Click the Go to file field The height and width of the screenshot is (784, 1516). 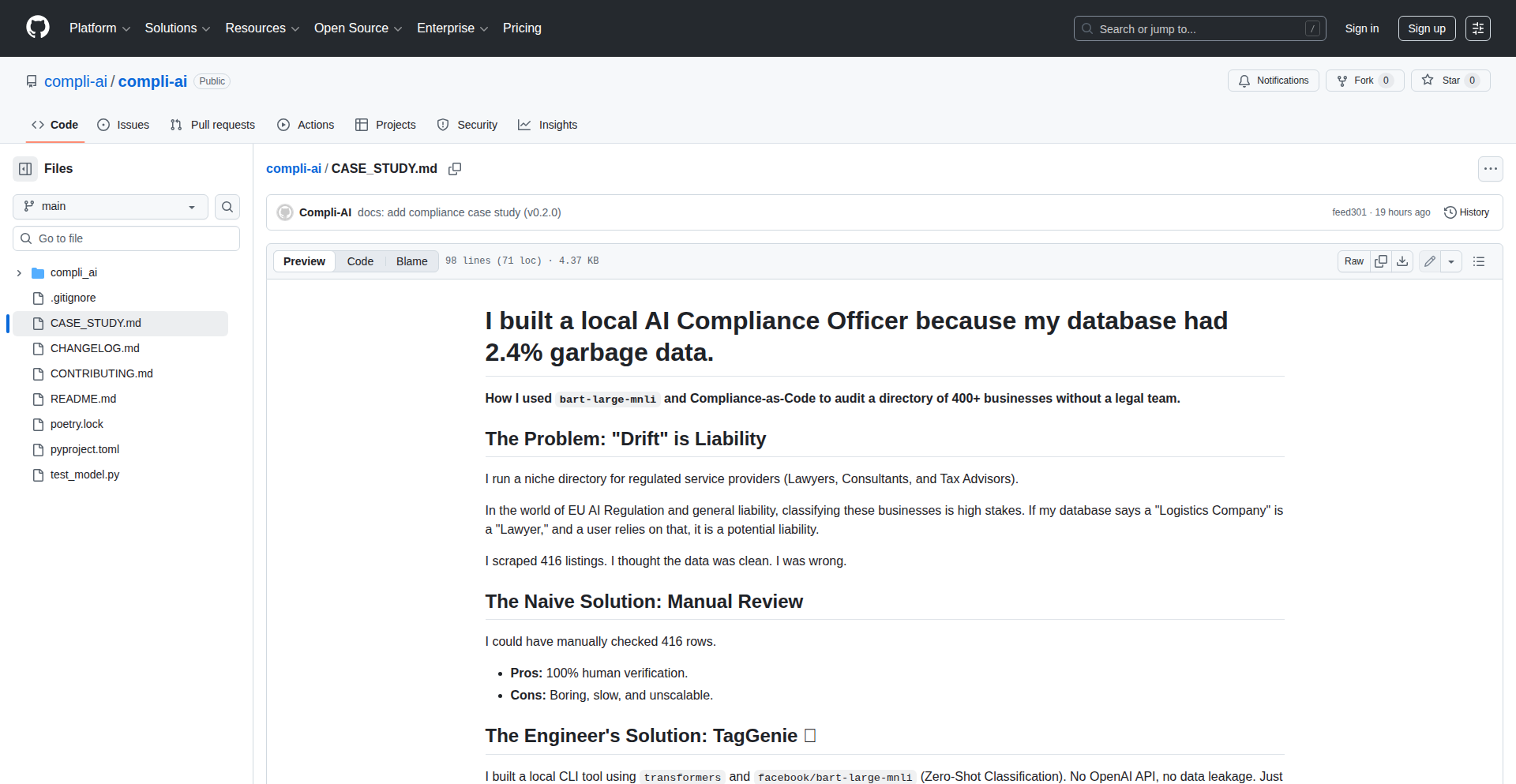[126, 238]
